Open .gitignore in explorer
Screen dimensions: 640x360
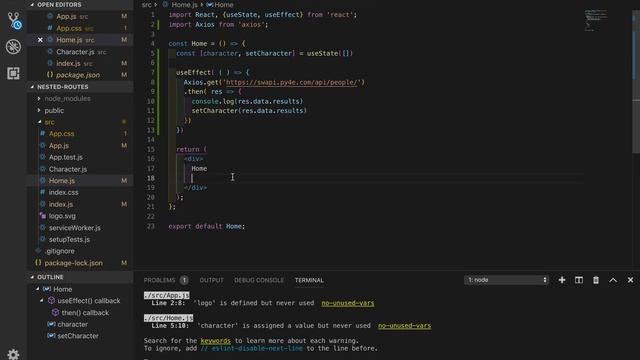tap(80, 251)
